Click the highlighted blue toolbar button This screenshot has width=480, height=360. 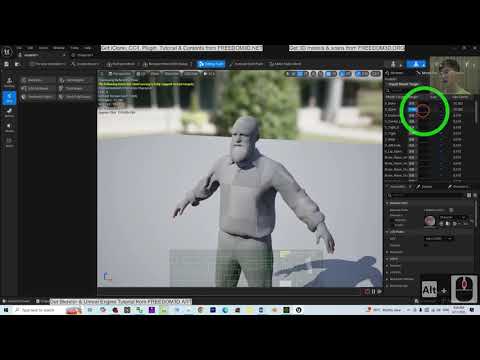211,64
